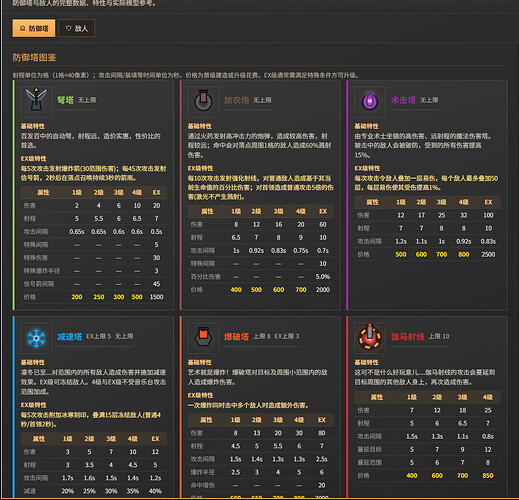Open the 敌人 tab
This screenshot has height=500, width=519.
tap(77, 28)
